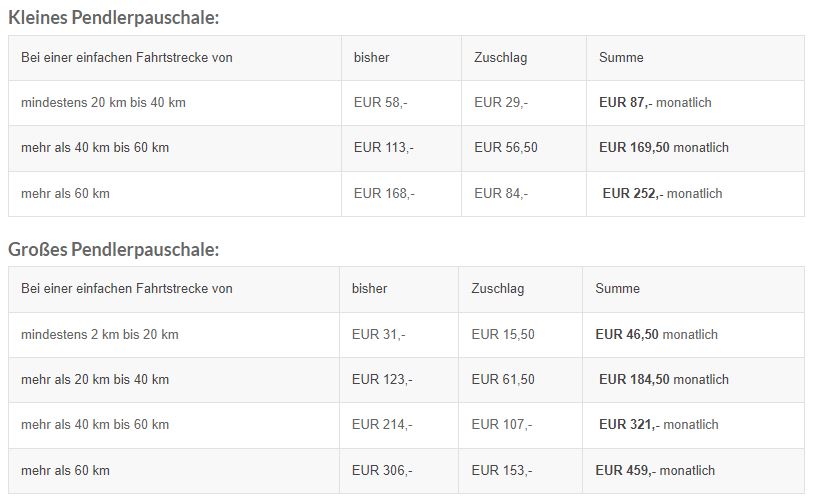Viewport: 813px width, 501px height.
Task: Select EUR 184,50 monatlich cell
Action: click(x=664, y=380)
